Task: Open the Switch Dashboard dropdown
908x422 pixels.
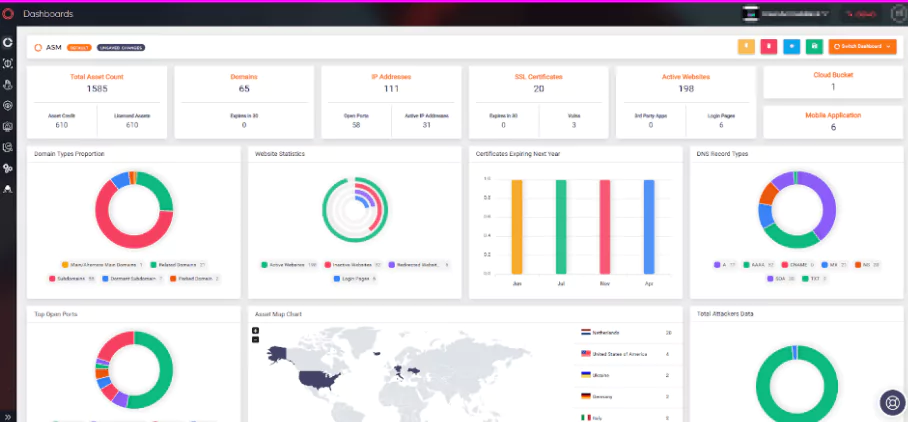Action: click(862, 46)
